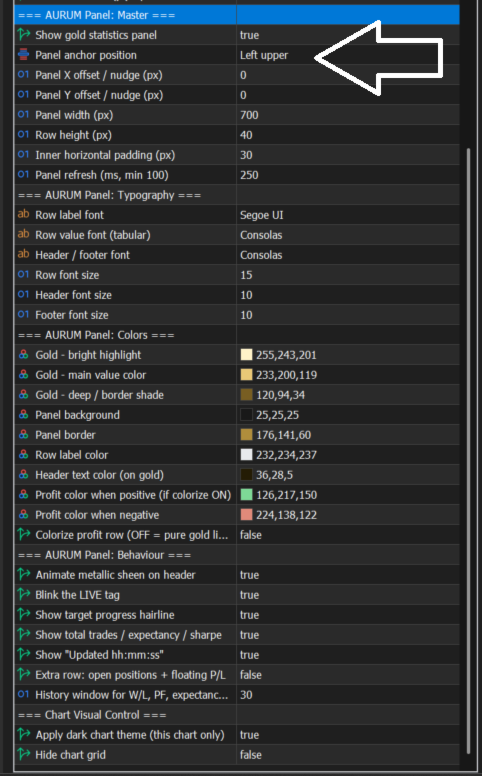
Task: Click the integer icon beside Row font size
Action: [x=23, y=274]
